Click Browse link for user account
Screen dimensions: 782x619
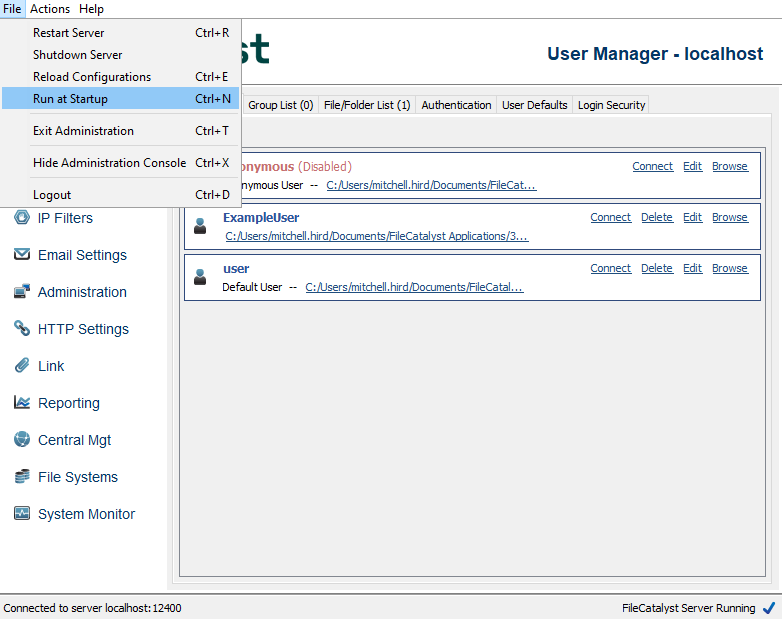click(x=730, y=268)
